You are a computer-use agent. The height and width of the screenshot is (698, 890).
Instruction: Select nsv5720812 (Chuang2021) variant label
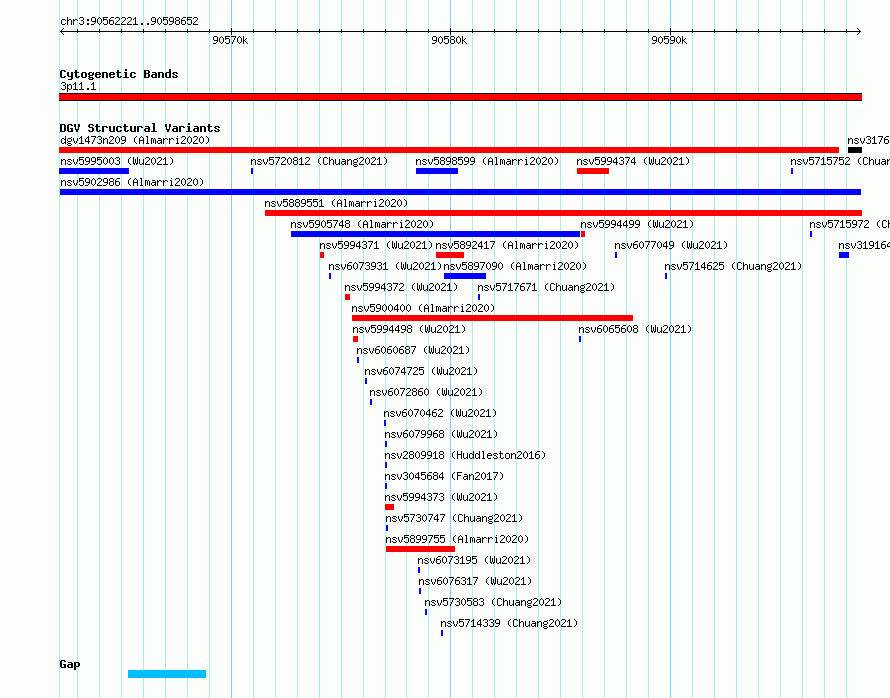[x=319, y=161]
